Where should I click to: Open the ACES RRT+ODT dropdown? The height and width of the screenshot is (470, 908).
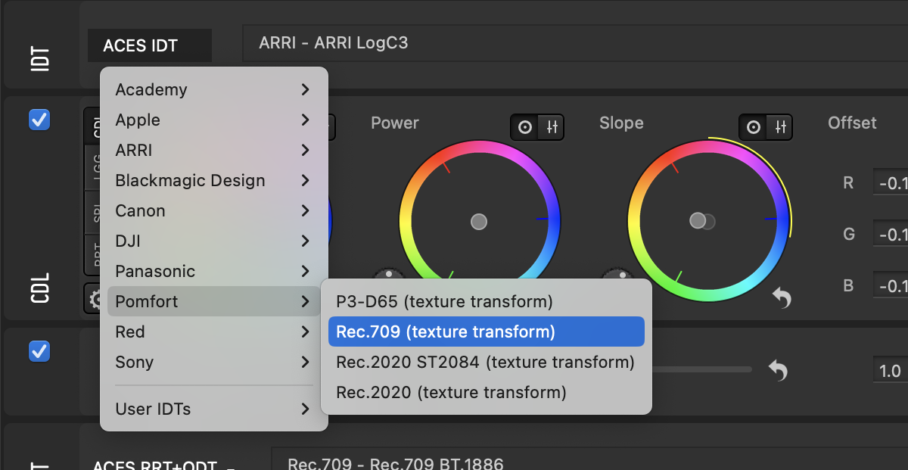click(x=164, y=465)
